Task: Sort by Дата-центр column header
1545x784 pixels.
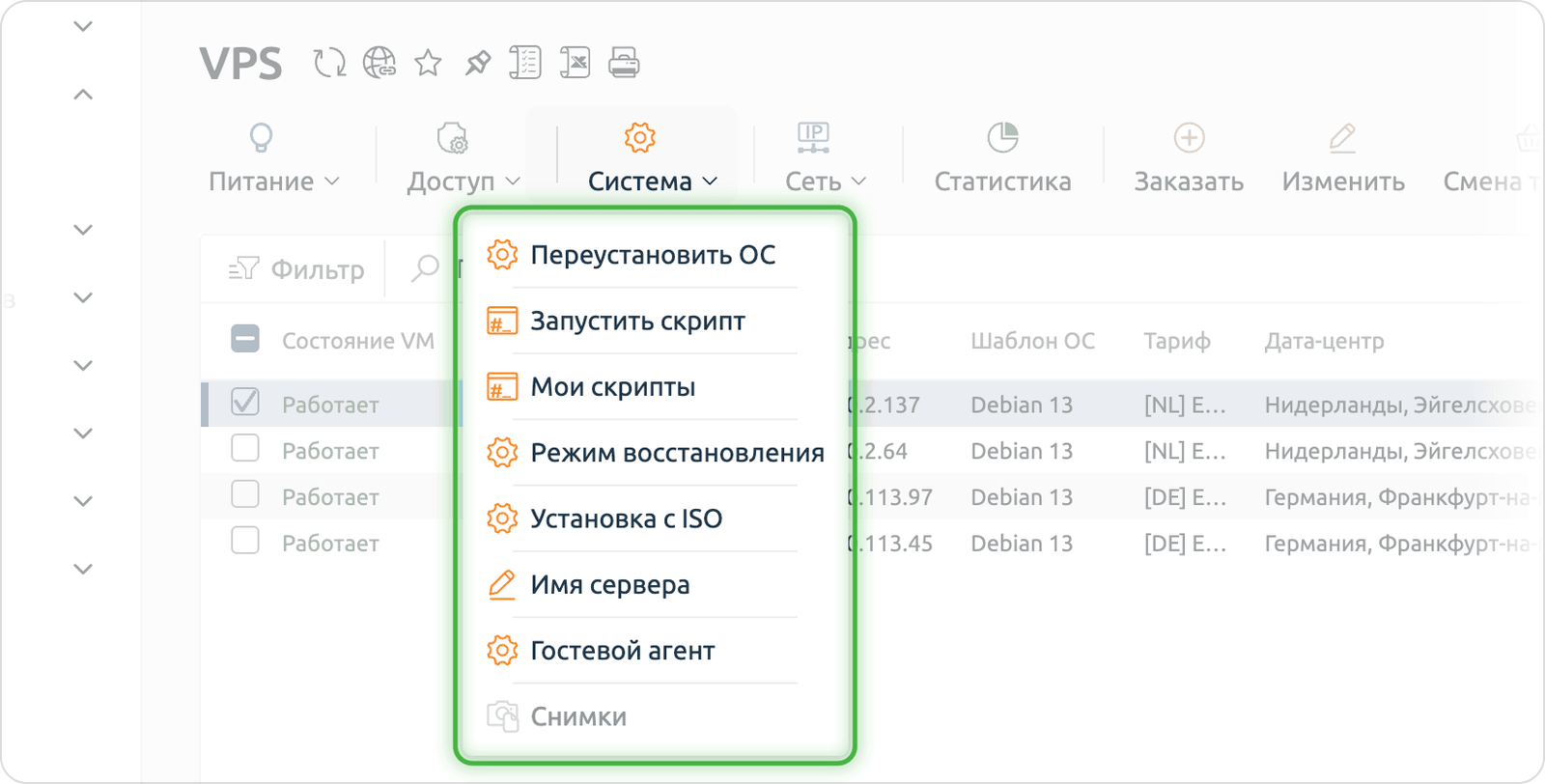Action: point(1324,341)
